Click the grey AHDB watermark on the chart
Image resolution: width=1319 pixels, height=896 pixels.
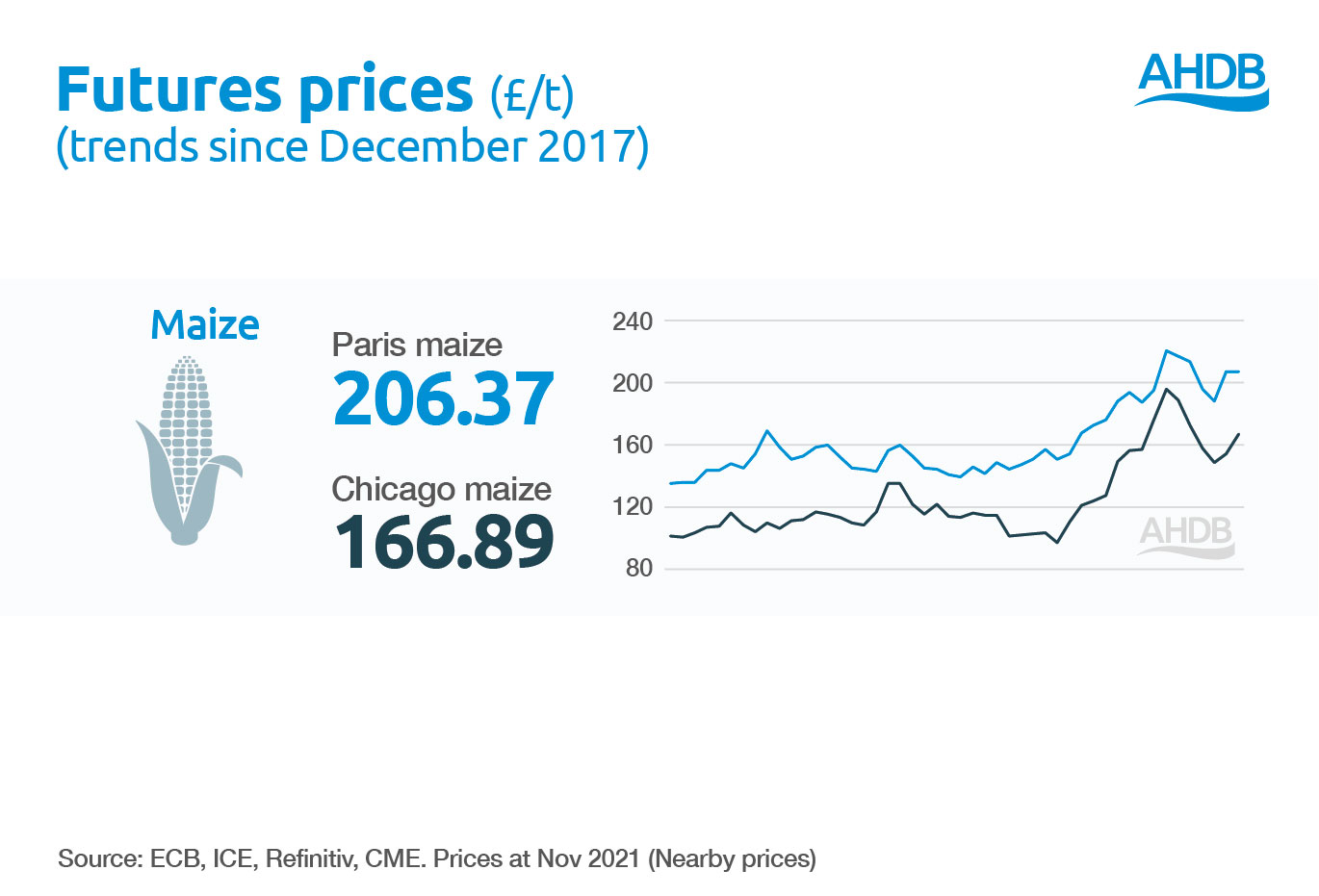click(1186, 536)
